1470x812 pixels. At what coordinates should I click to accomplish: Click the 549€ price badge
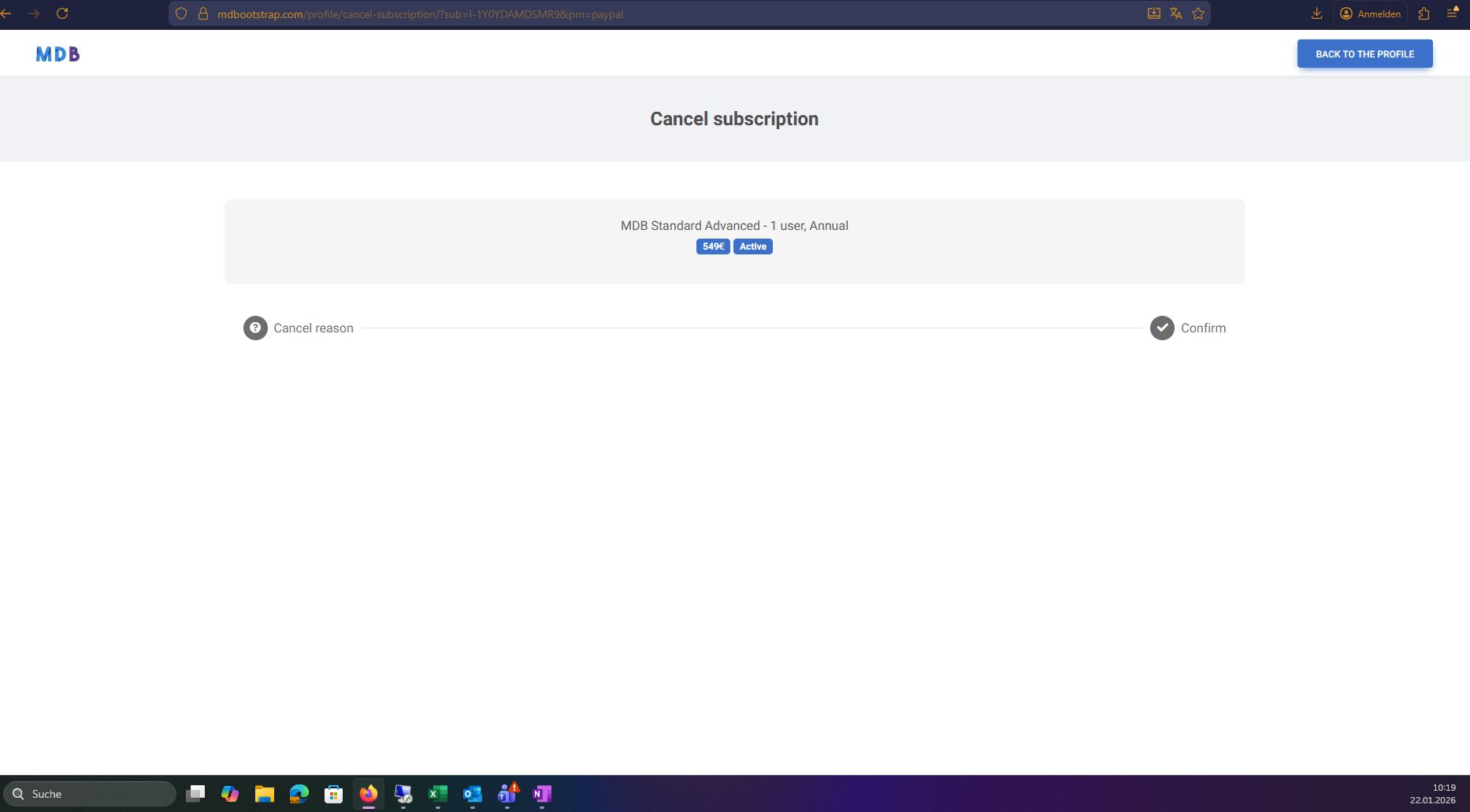[x=713, y=247]
